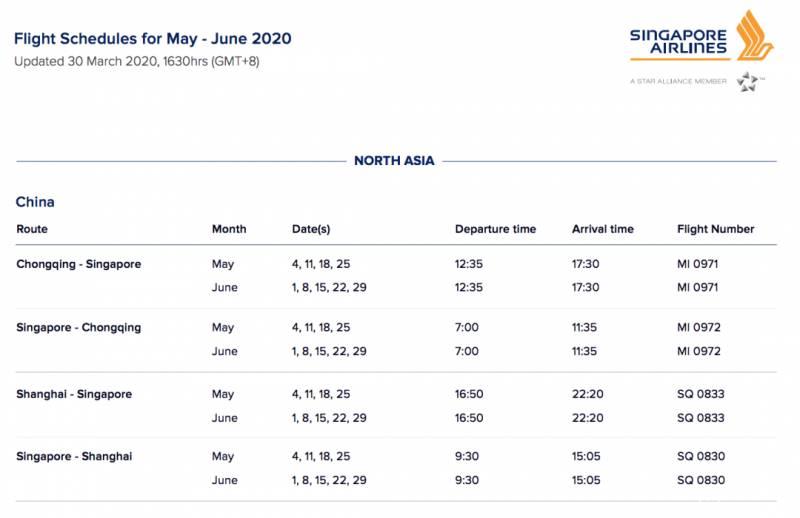The image size is (800, 518).
Task: Click the Flight Schedules for May - June 2020 title
Action: [x=152, y=39]
